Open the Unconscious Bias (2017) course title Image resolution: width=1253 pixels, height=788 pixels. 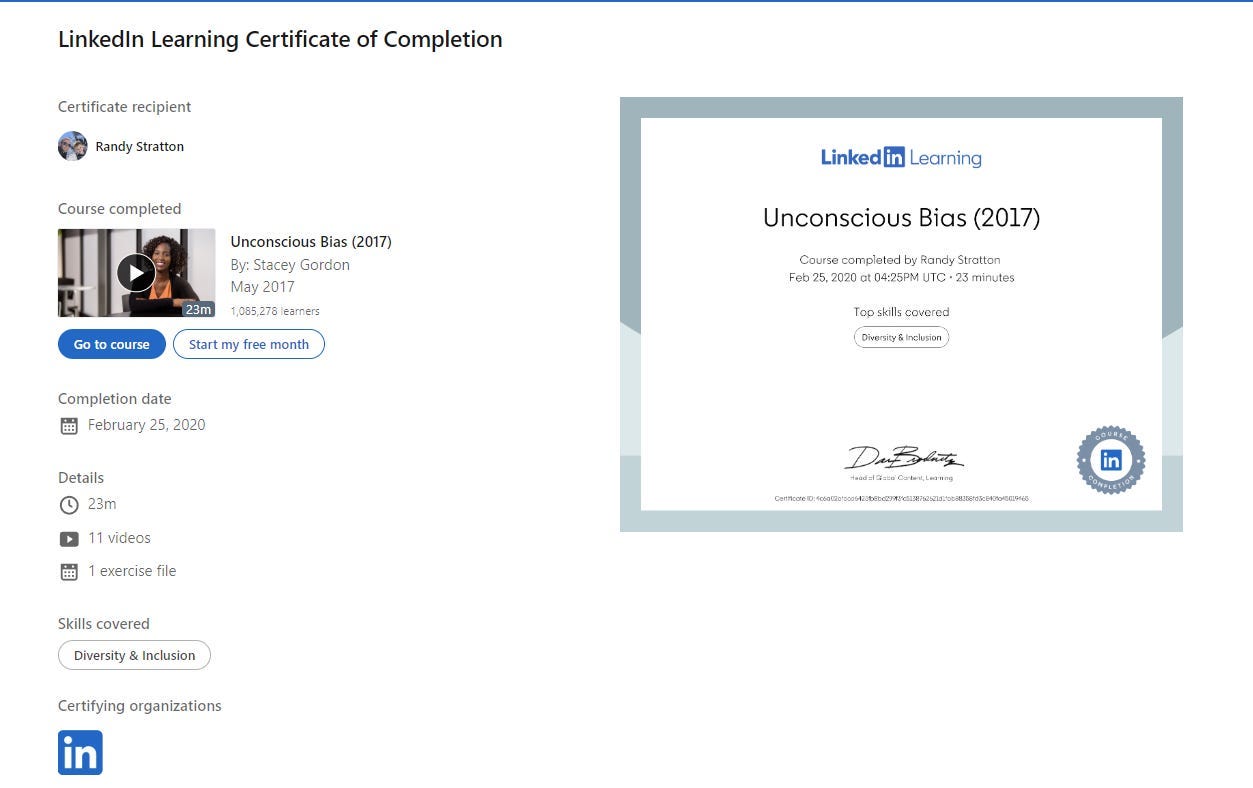(x=311, y=241)
